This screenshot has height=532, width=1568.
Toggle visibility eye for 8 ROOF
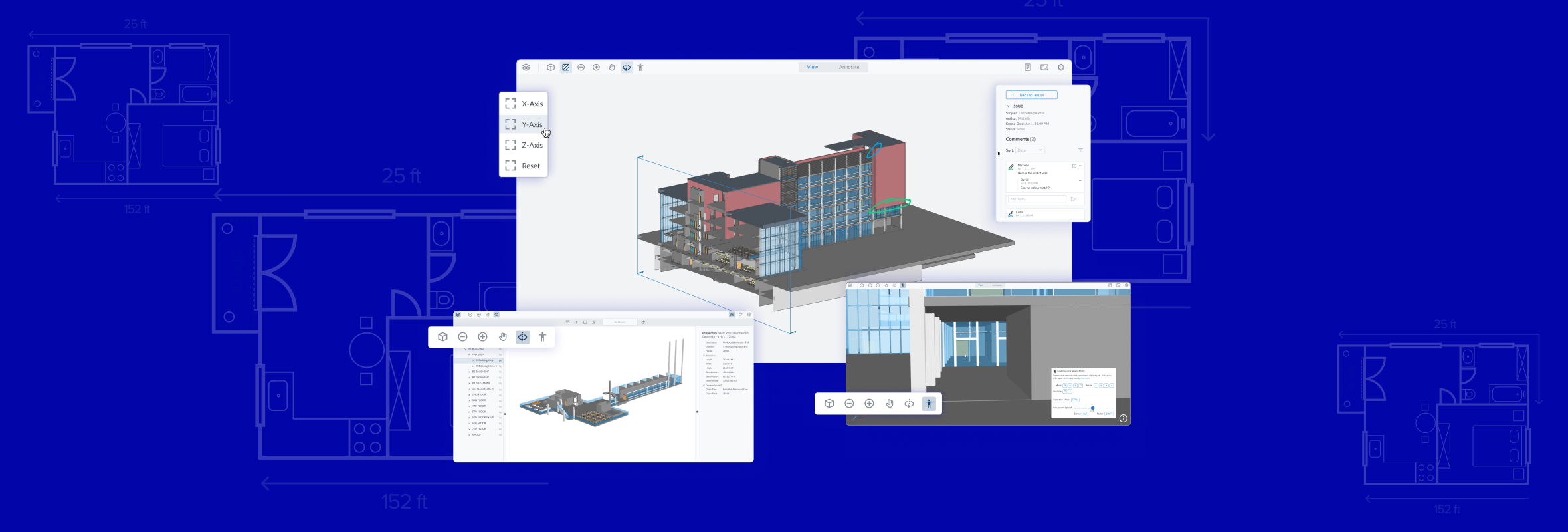(500, 435)
